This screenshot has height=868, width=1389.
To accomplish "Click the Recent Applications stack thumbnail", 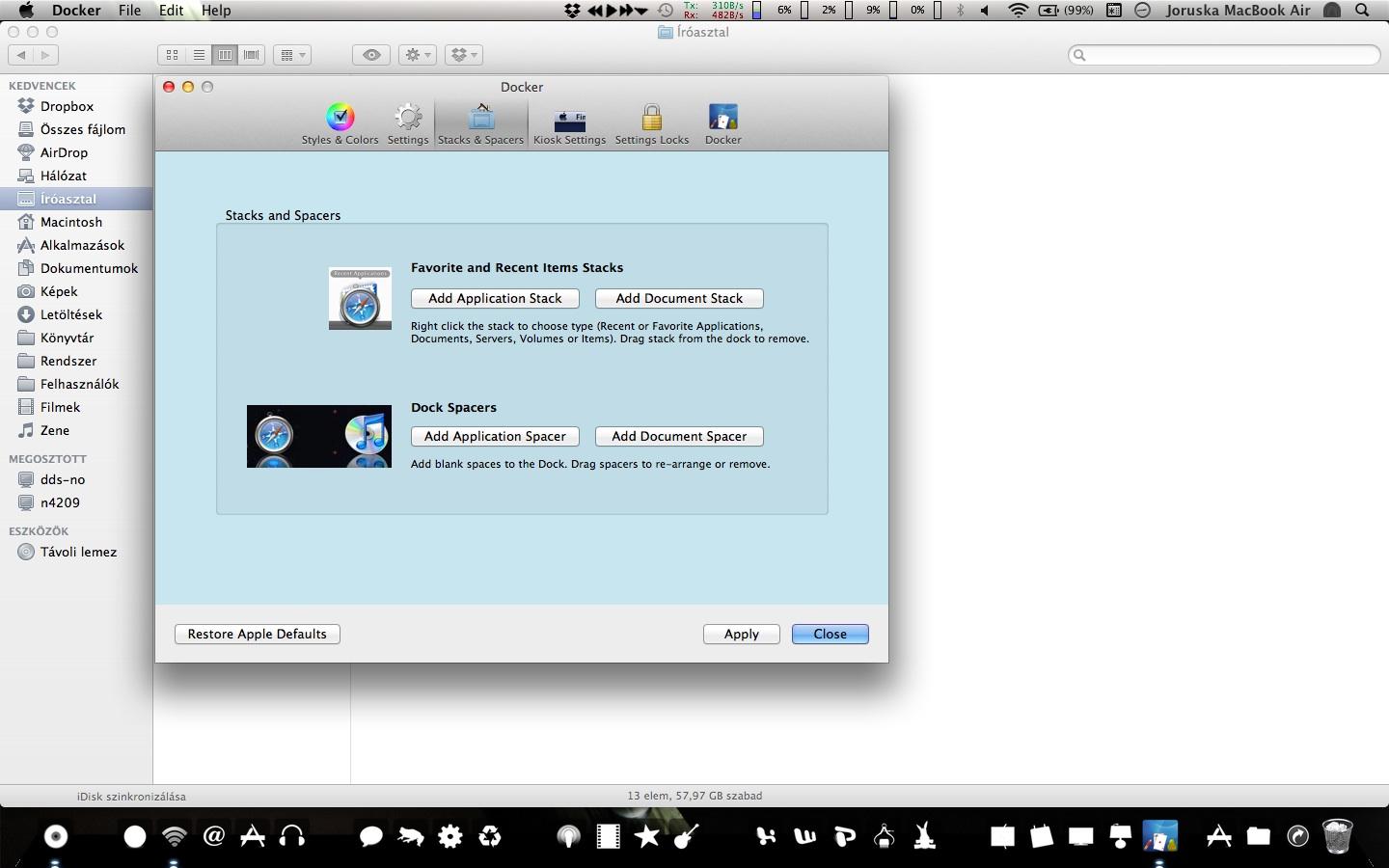I will [360, 298].
